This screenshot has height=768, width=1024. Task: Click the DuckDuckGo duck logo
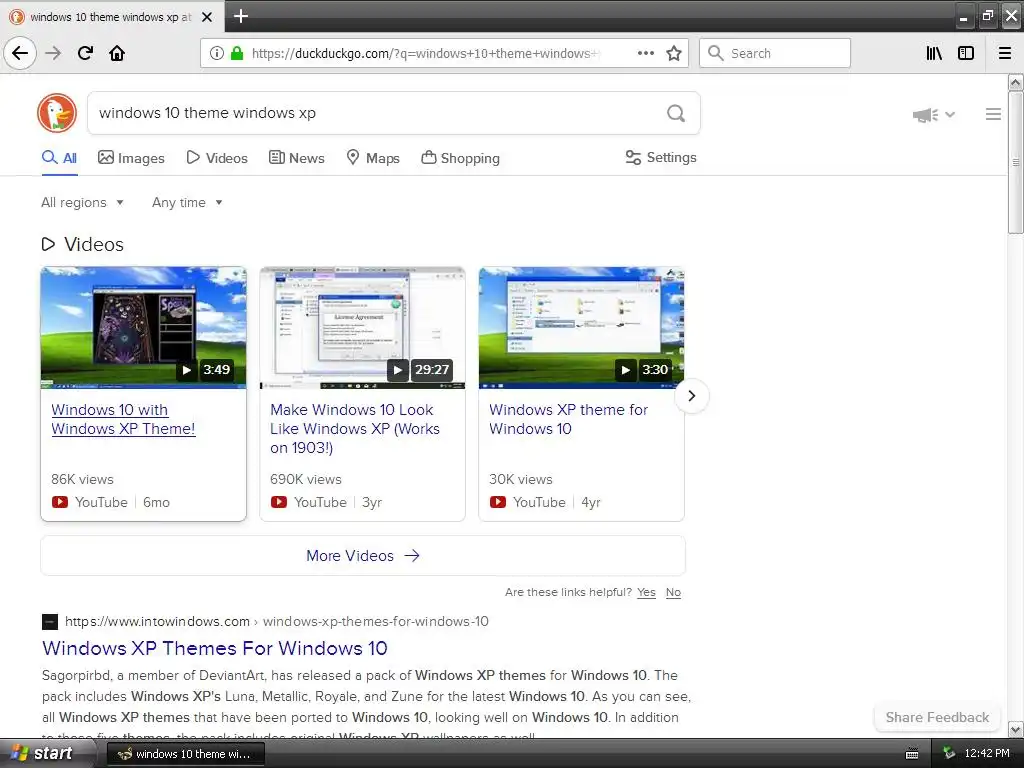click(57, 113)
